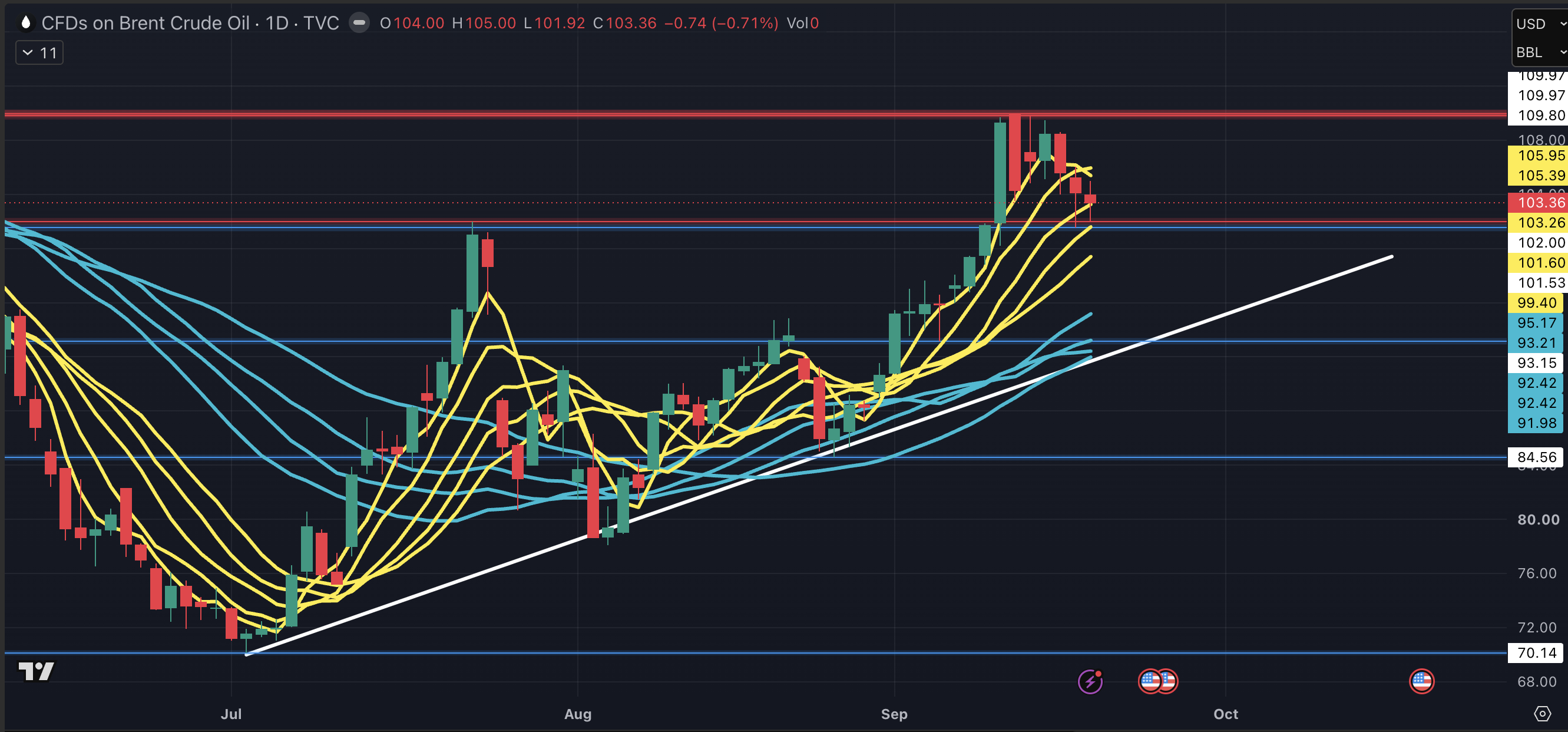Click the white 101.53 price label

1537,282
